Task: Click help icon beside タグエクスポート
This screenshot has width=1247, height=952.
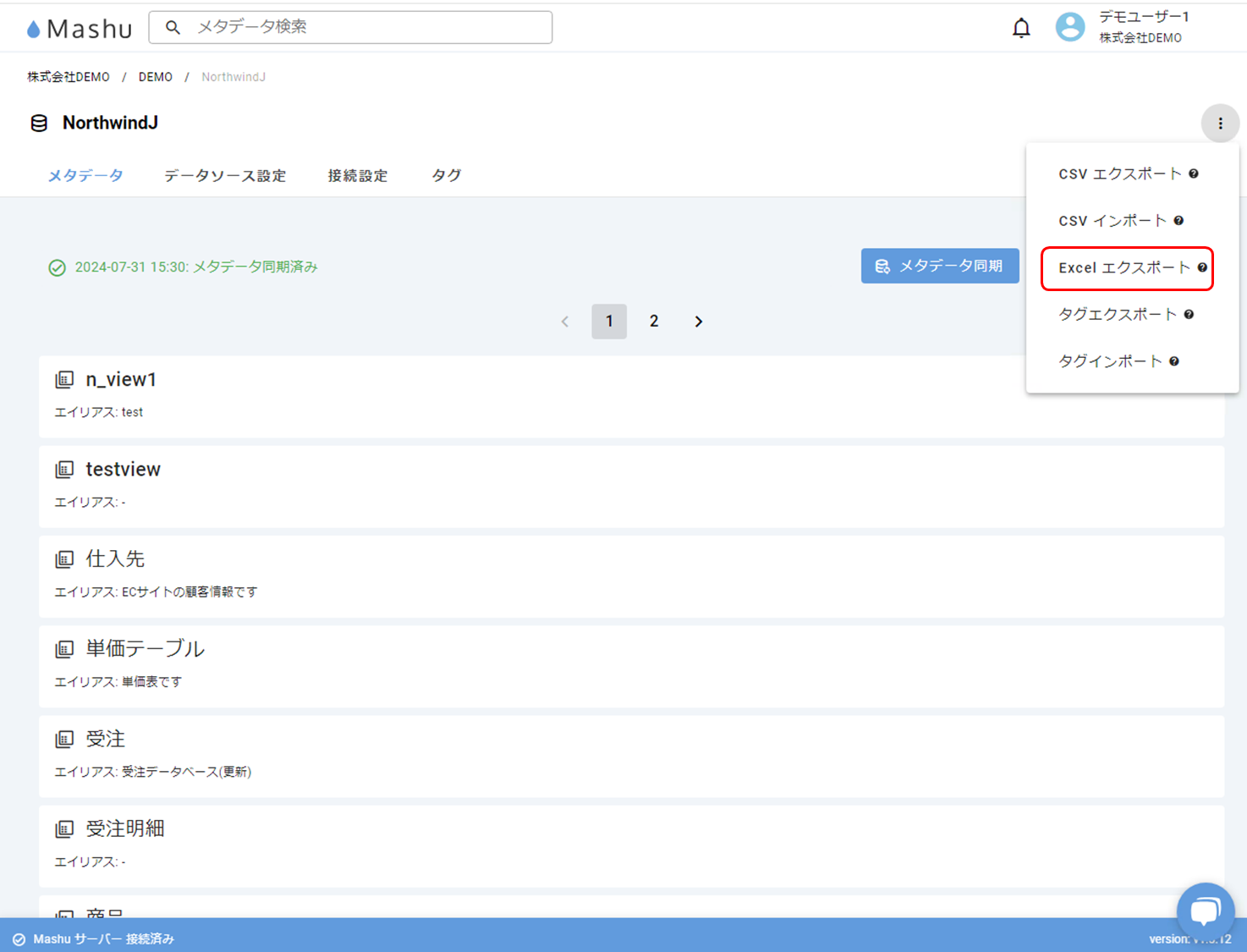Action: click(x=1189, y=315)
